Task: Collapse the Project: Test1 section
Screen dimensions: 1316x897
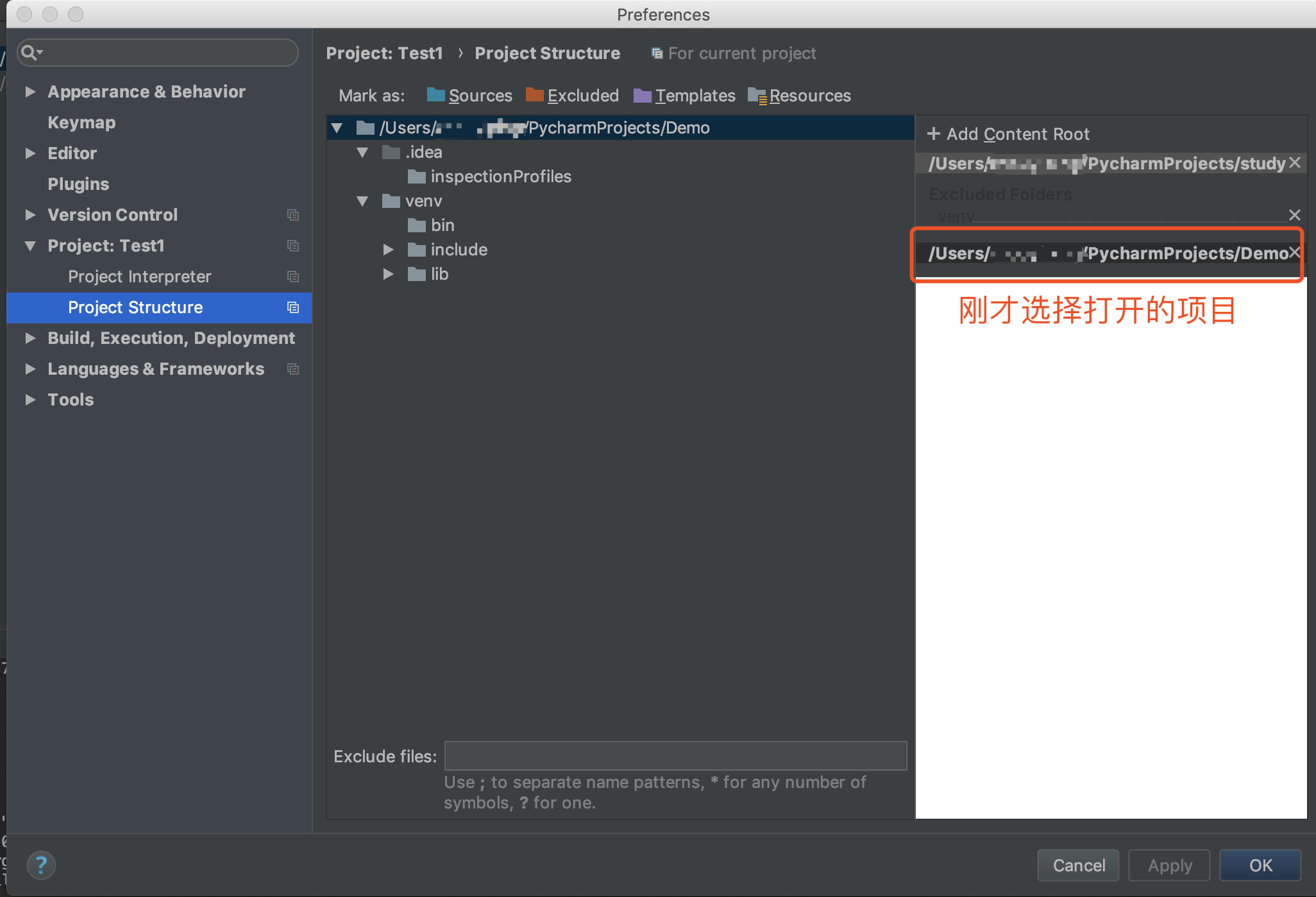Action: click(30, 246)
